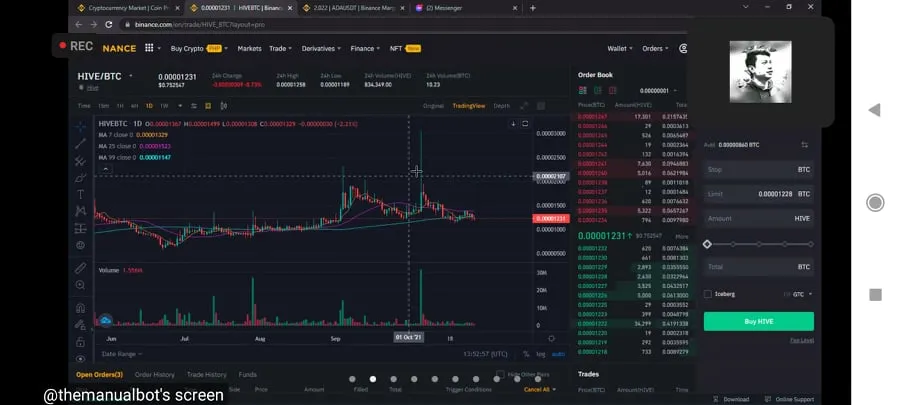Image resolution: width=900 pixels, height=405 pixels.
Task: Click the cloud icon on volume pane
Action: click(x=106, y=321)
